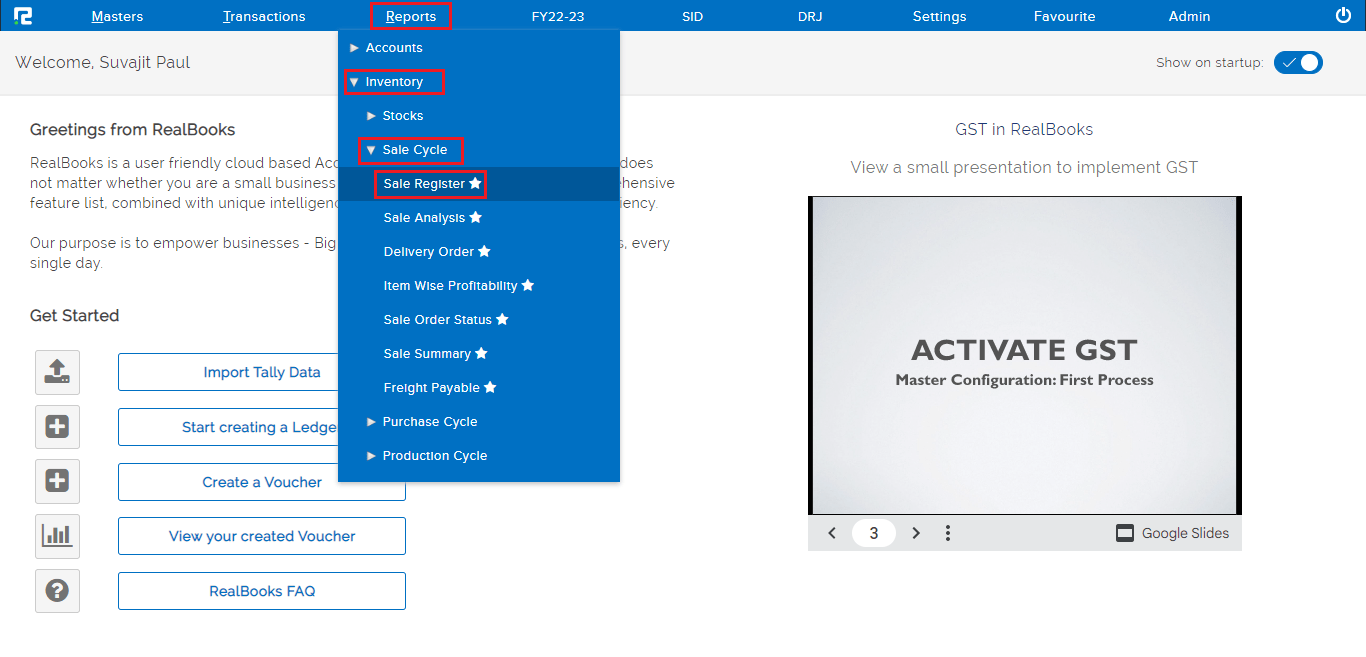Viewport: 1366px width, 657px height.
Task: Click the RealBooks logo icon
Action: (23, 16)
